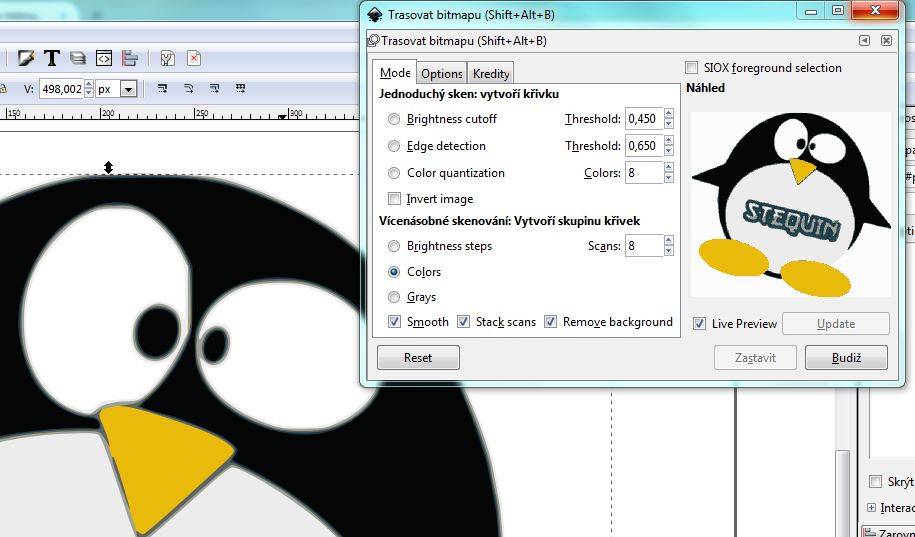Click the dialog dock iconify arrow icon
The width and height of the screenshot is (915, 537).
(x=864, y=40)
